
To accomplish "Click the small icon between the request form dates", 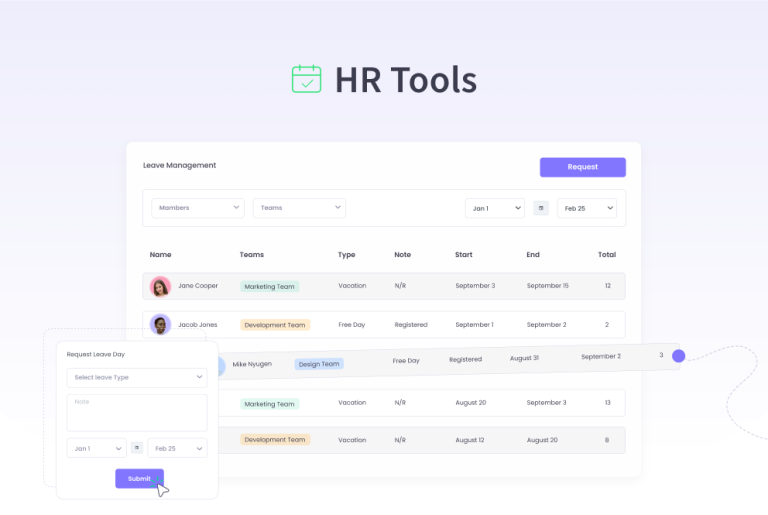I will point(137,449).
